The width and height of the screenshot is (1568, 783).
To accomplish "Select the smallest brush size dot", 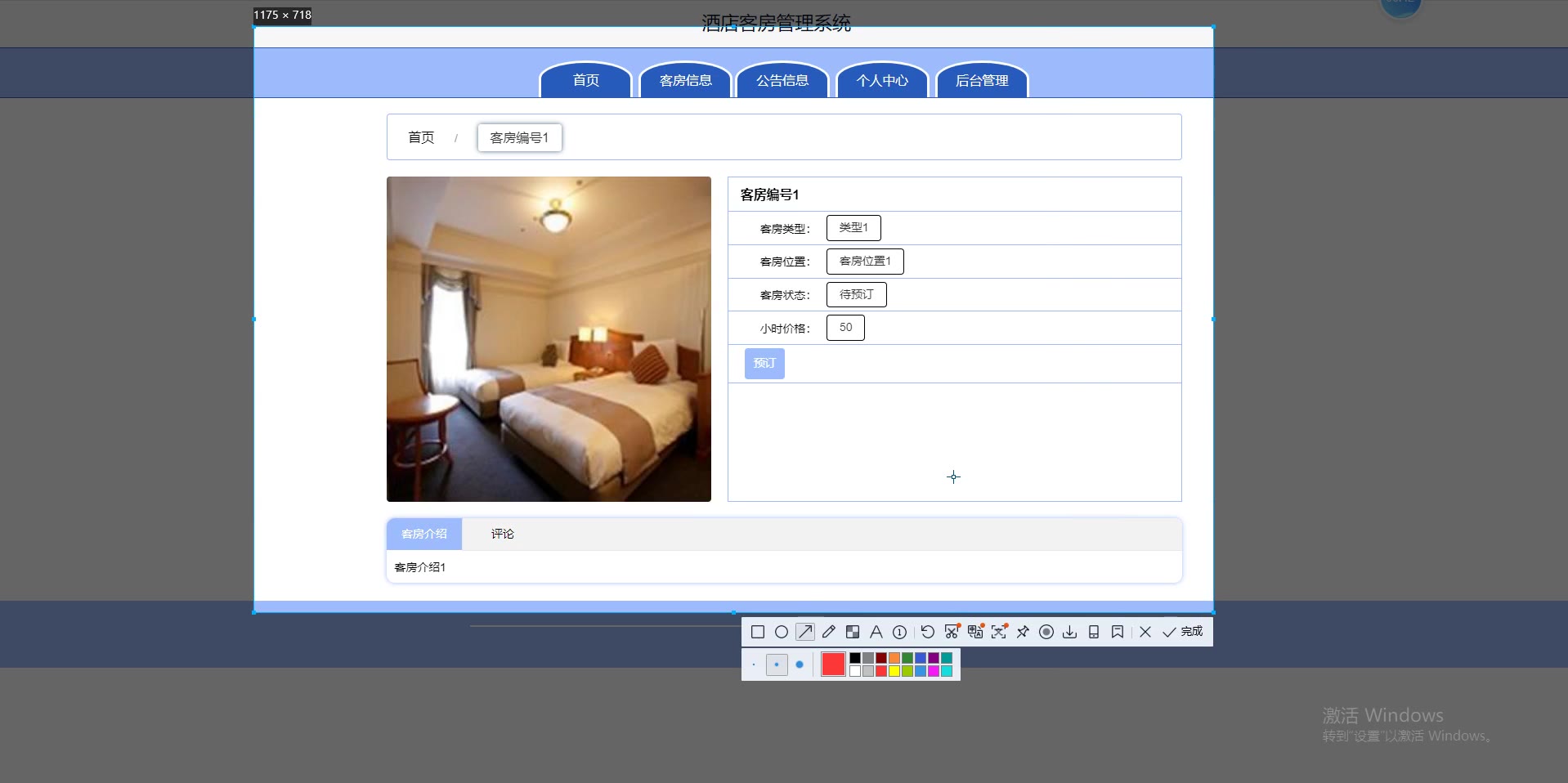I will coord(754,664).
